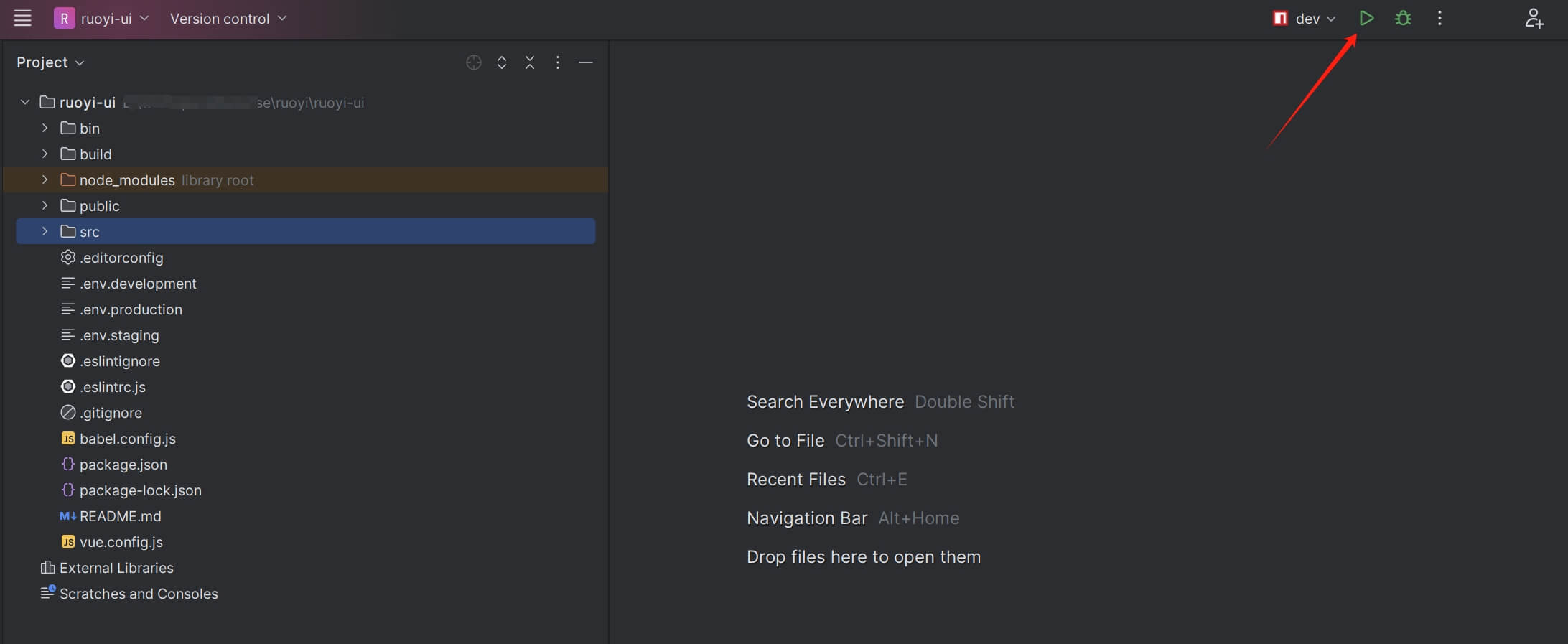Select the ruoyi-ui root folder row

(306, 103)
